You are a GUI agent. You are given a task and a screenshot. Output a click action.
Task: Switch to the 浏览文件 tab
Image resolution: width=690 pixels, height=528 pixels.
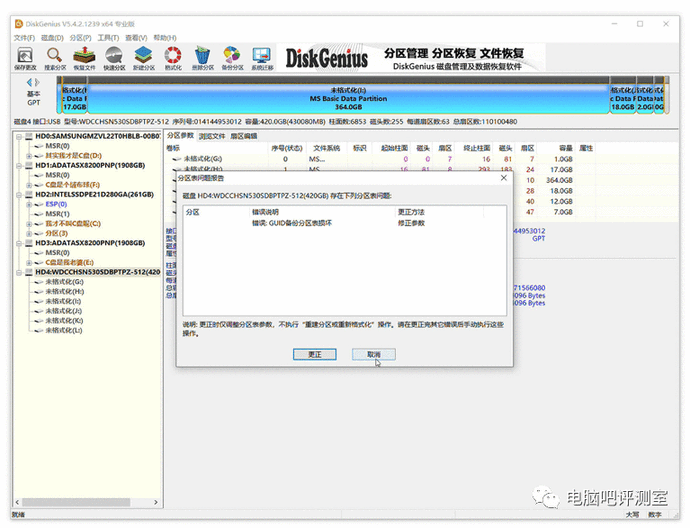(213, 135)
